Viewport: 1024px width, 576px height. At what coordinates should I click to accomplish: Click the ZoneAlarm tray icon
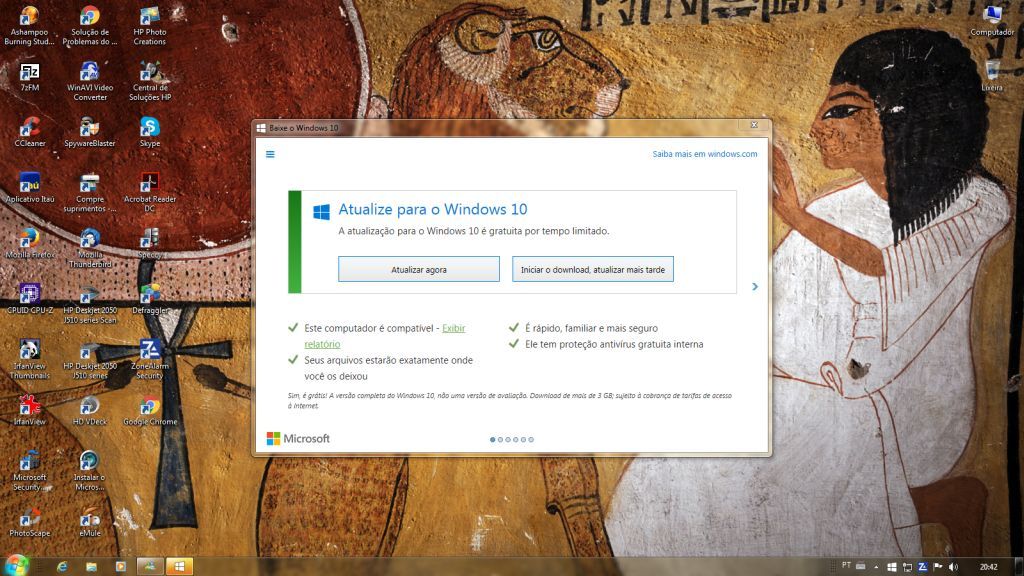coord(923,567)
